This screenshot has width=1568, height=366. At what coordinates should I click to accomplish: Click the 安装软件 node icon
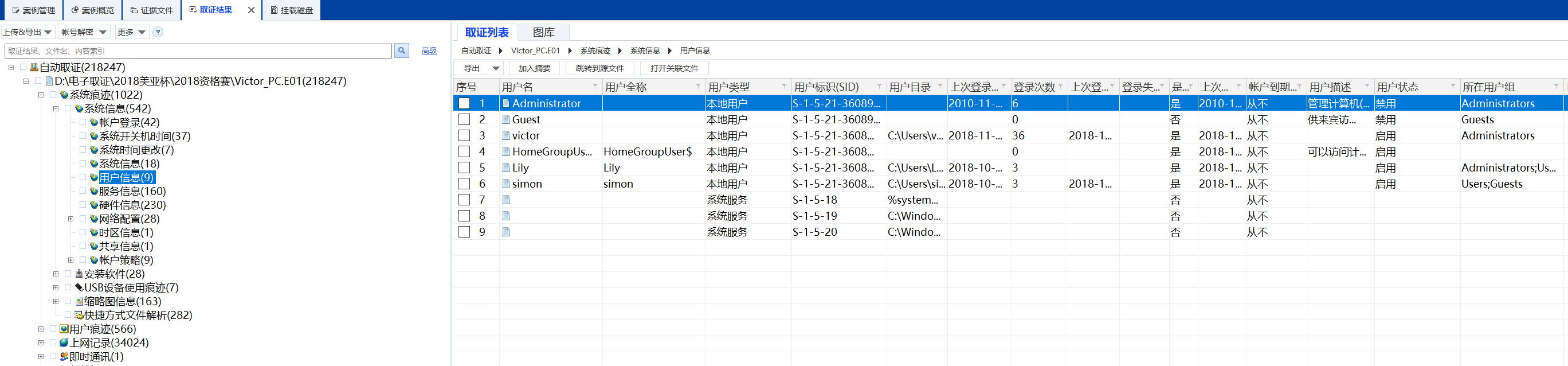(79, 274)
